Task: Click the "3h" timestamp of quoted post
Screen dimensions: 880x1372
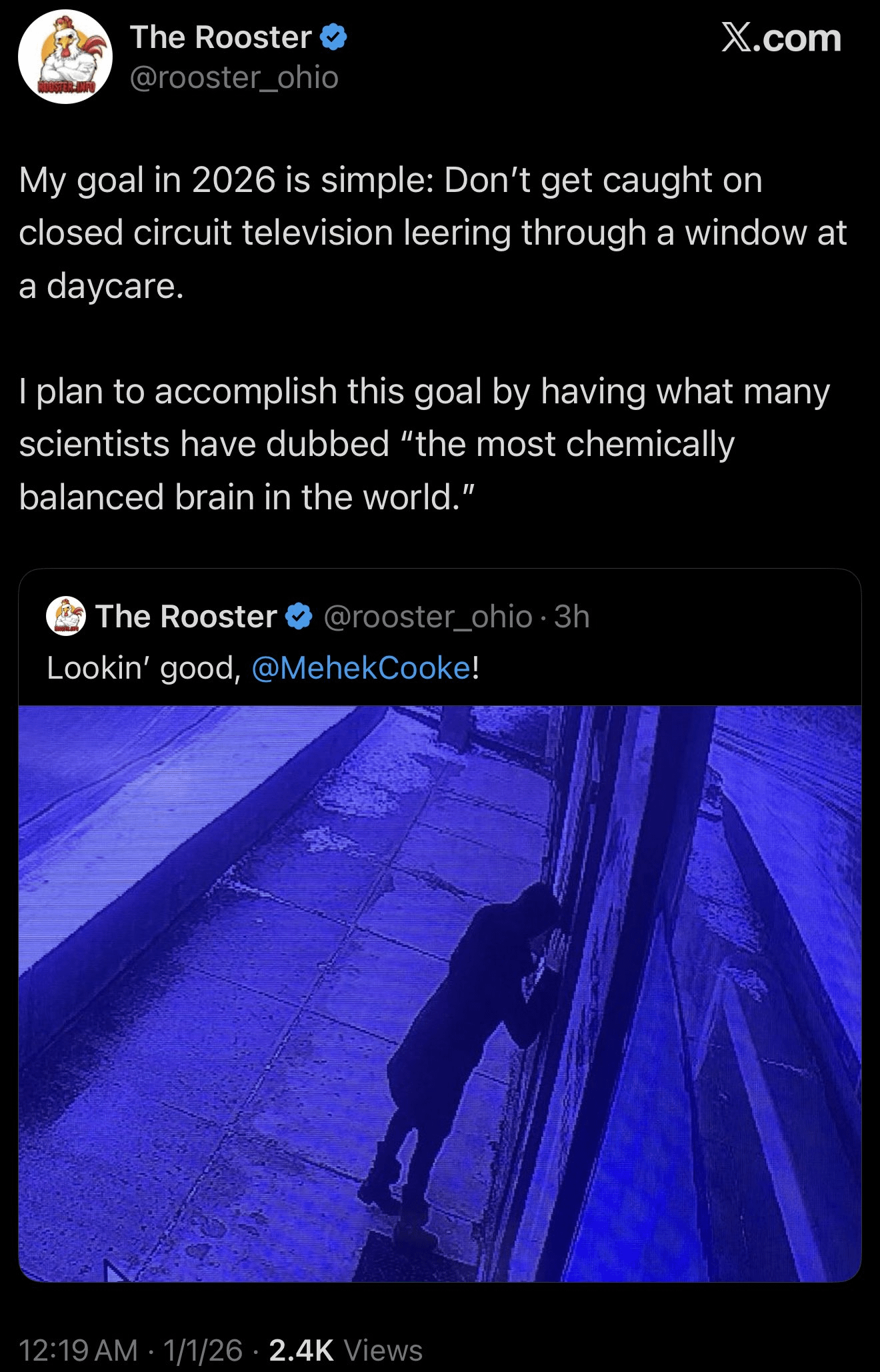Action: 572,617
